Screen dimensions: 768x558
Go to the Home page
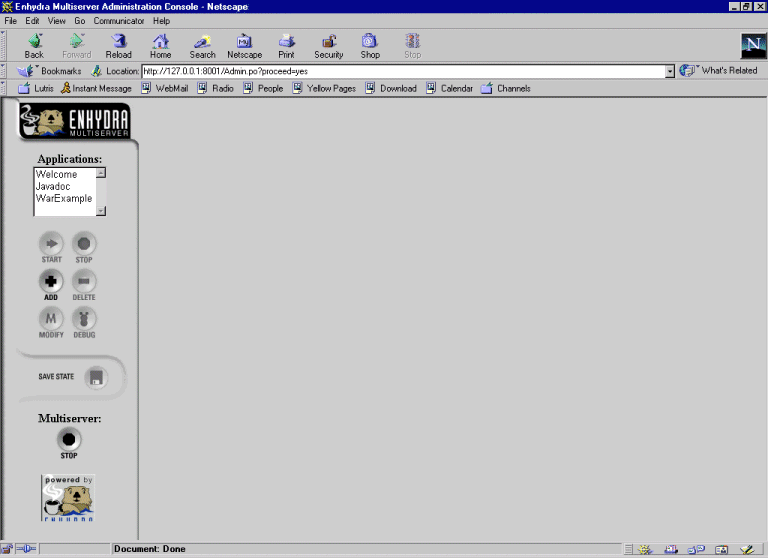161,47
